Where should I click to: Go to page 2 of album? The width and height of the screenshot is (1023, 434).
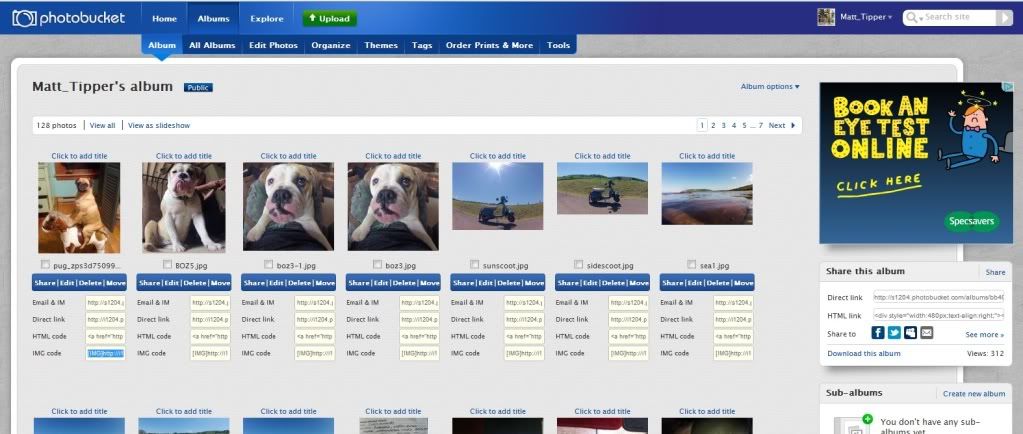coord(713,125)
